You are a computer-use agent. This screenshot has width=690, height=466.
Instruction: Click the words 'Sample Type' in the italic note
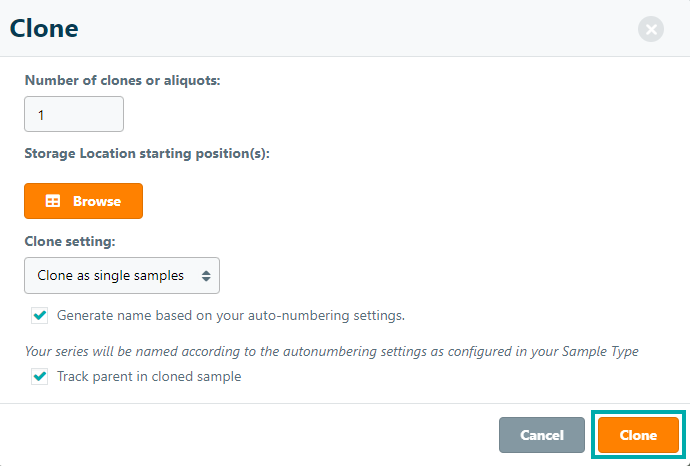click(x=598, y=351)
